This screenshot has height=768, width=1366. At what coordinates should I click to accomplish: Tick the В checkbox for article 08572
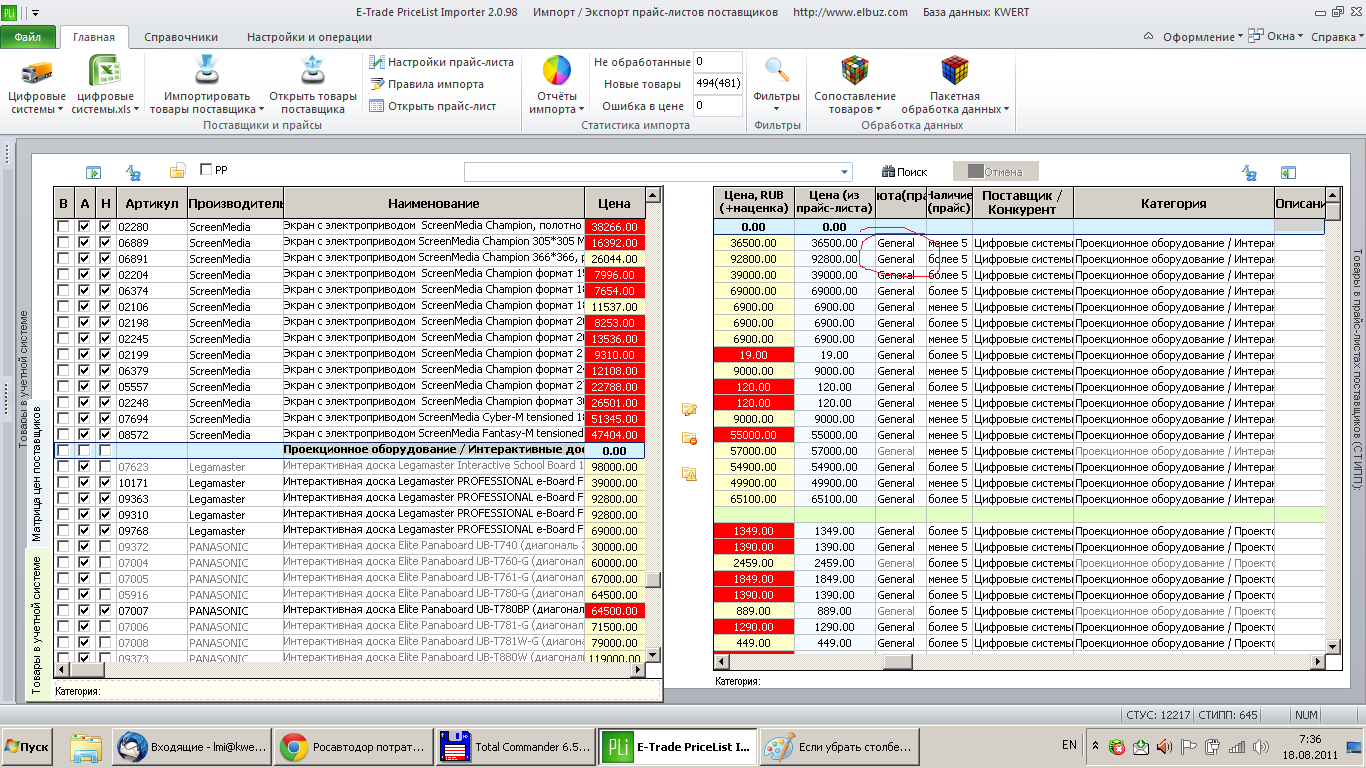pyautogui.click(x=64, y=435)
